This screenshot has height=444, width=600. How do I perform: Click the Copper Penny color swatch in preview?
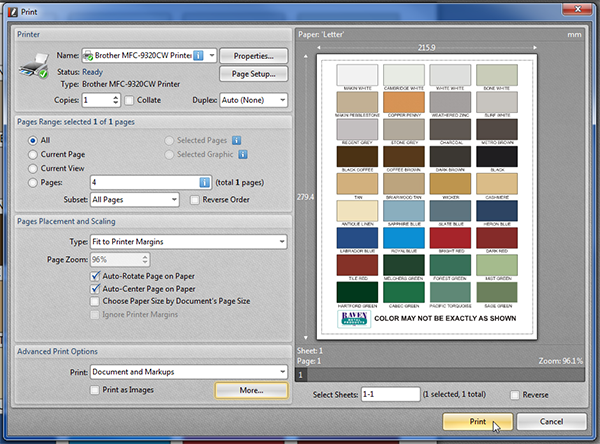[404, 102]
